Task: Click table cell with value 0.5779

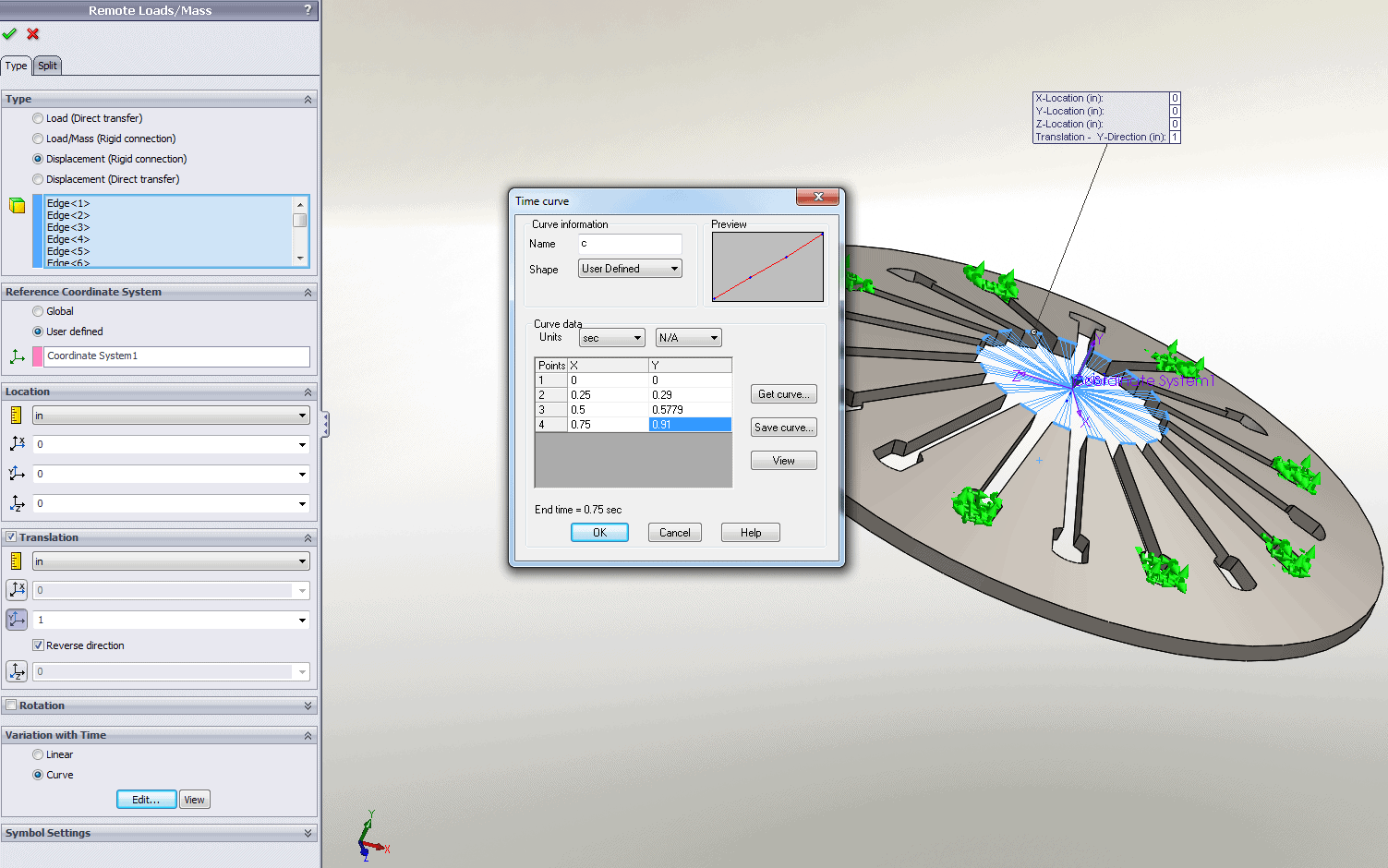Action: 690,409
